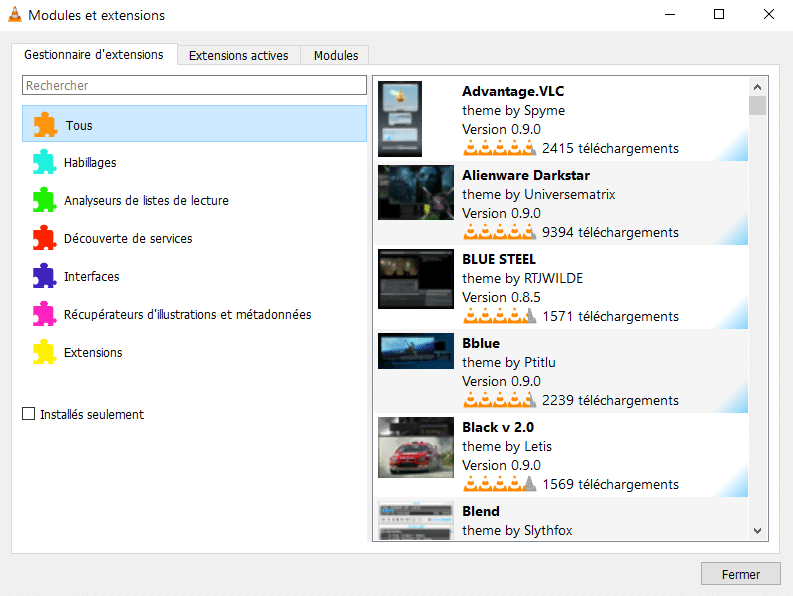Screen dimensions: 793x596
Task: Select the Black v 2.0 title
Action: point(498,427)
